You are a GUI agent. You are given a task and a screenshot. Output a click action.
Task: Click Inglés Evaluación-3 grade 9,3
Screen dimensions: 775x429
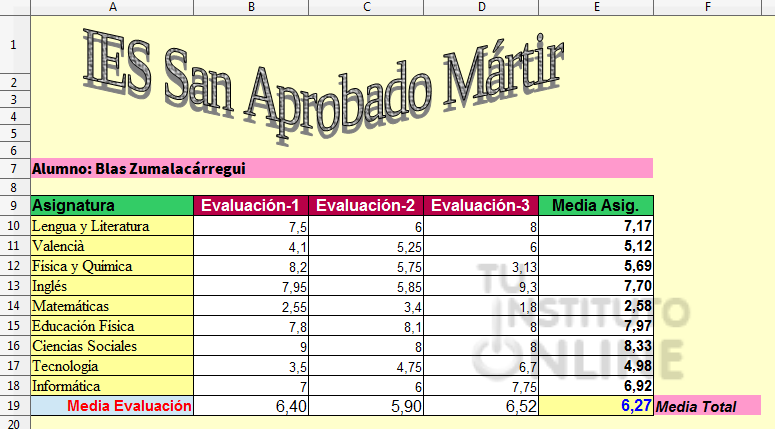pos(481,286)
